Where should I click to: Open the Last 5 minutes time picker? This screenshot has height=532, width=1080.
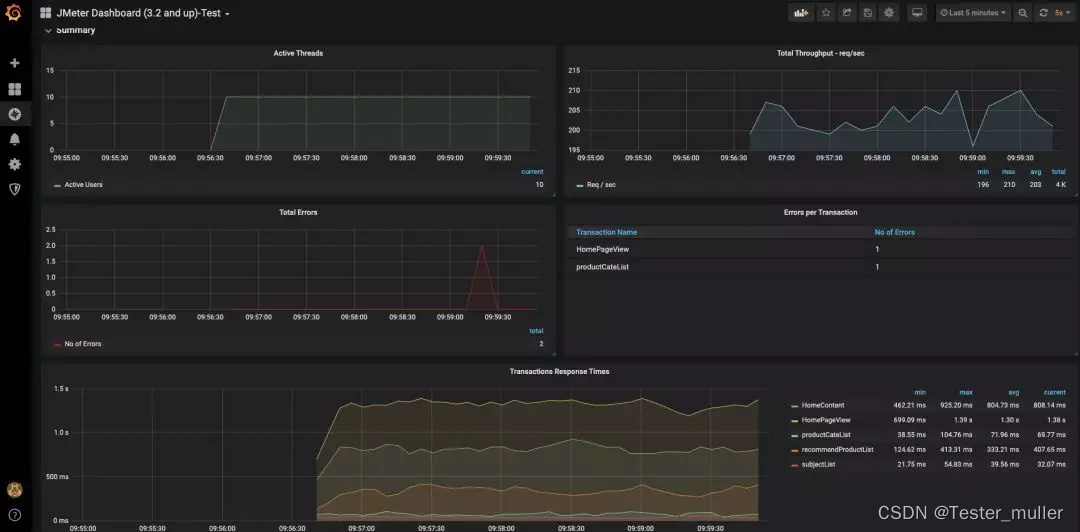973,12
